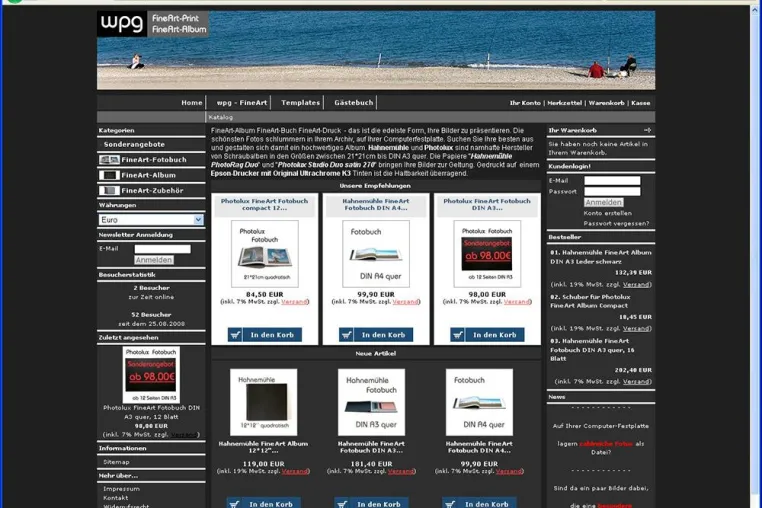The width and height of the screenshot is (762, 508).
Task: Open recommended Hahnemühle FineArt Fotobuch DIN A4 title
Action: [x=376, y=204]
